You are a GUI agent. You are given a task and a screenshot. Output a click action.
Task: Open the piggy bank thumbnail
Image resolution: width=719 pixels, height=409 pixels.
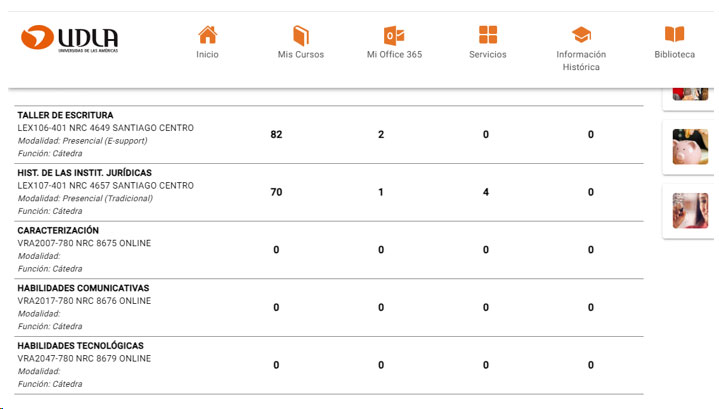pos(690,147)
